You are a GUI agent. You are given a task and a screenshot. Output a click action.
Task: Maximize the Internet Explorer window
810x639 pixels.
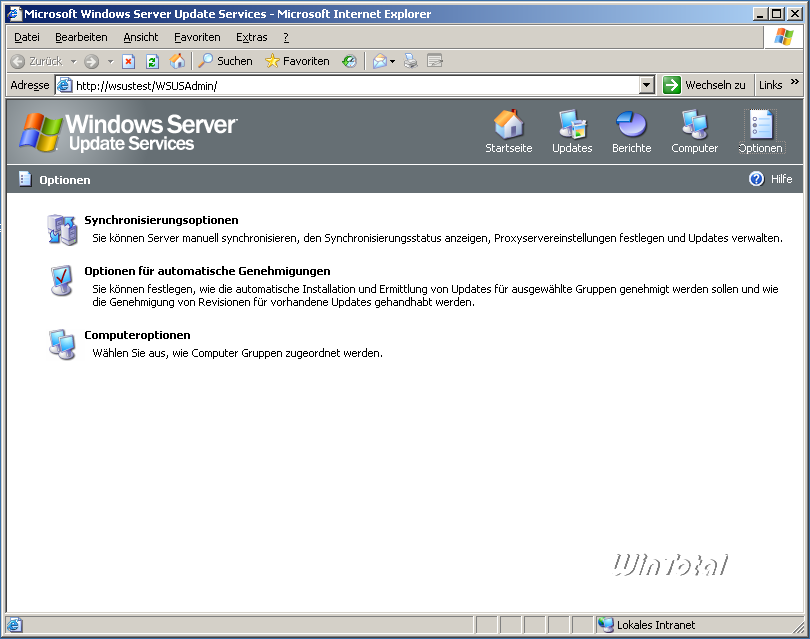(776, 14)
